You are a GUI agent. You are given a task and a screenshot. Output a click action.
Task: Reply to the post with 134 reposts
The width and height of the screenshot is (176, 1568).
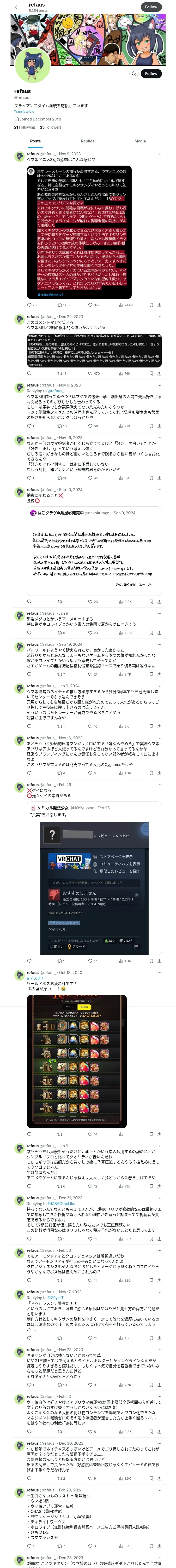pos(29,373)
